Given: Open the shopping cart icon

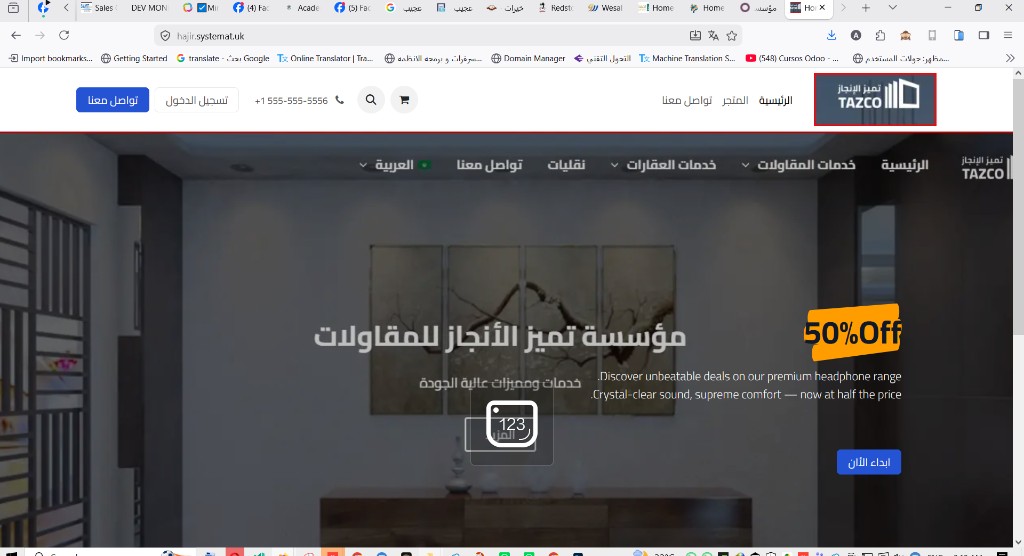Looking at the screenshot, I should [404, 100].
